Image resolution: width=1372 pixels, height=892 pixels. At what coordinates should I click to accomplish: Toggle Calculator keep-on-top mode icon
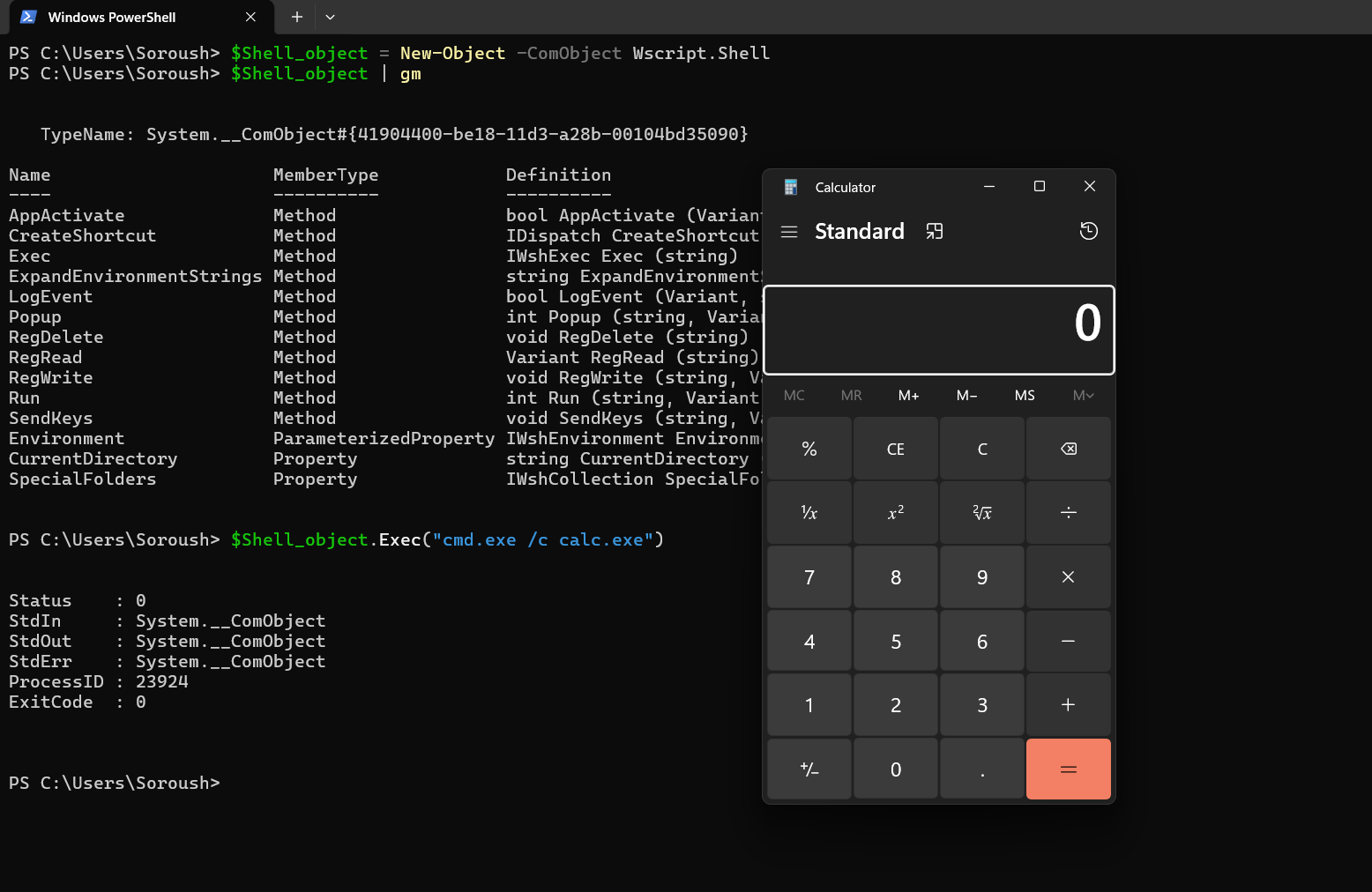tap(935, 232)
